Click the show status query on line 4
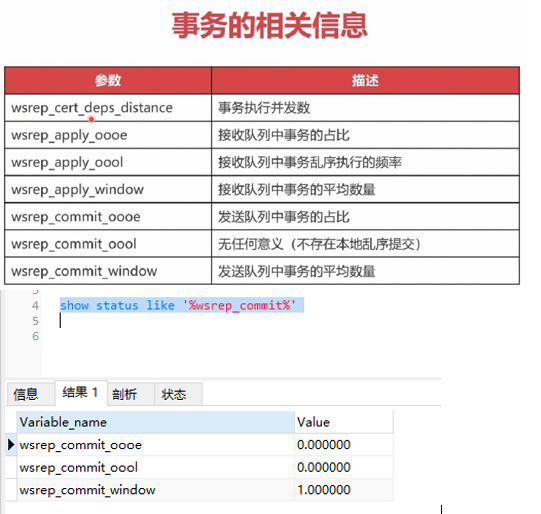This screenshot has width=541, height=514. point(178,306)
